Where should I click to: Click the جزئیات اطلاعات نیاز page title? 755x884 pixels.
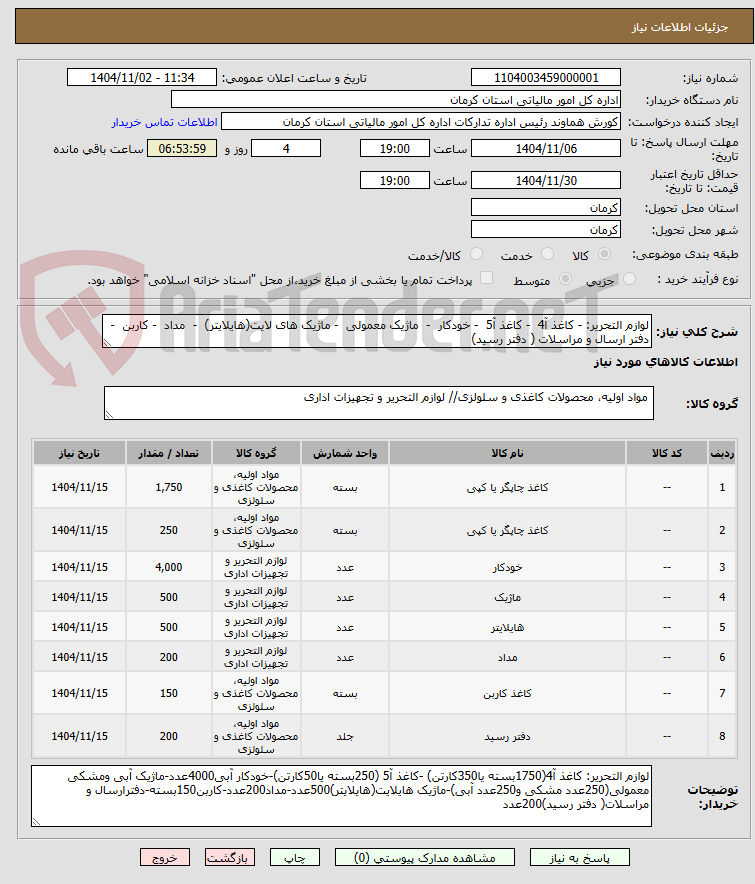pos(679,27)
